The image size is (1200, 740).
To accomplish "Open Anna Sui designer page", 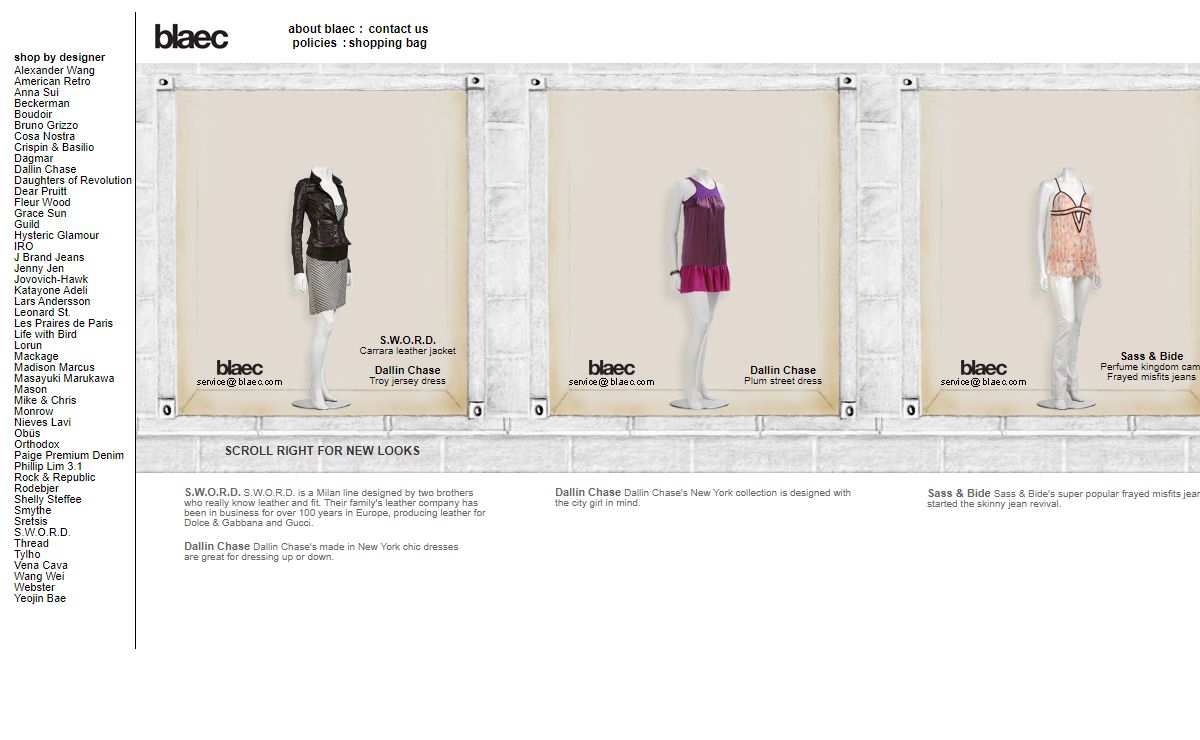I will point(36,92).
